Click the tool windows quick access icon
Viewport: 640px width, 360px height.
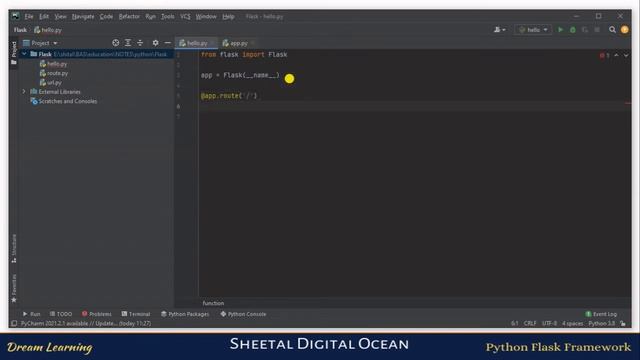(14, 323)
